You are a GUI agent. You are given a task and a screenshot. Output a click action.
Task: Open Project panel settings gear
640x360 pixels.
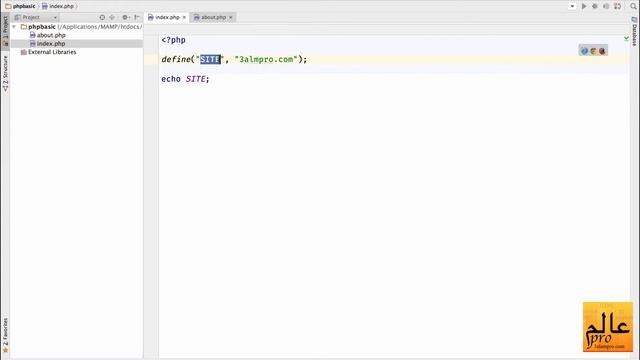pos(125,17)
